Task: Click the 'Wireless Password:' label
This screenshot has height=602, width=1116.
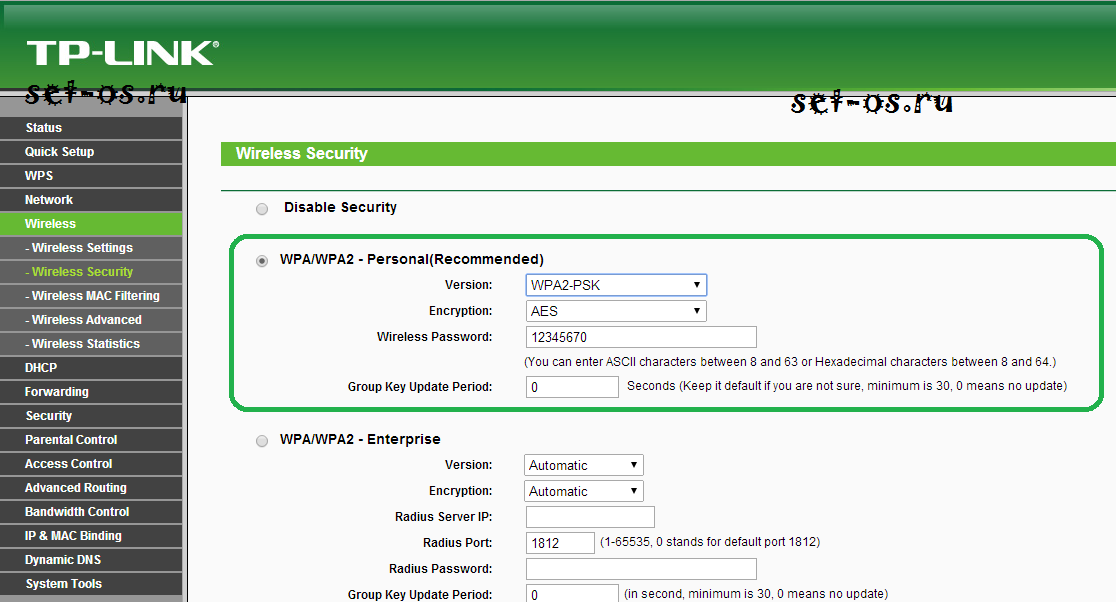Action: pyautogui.click(x=434, y=337)
